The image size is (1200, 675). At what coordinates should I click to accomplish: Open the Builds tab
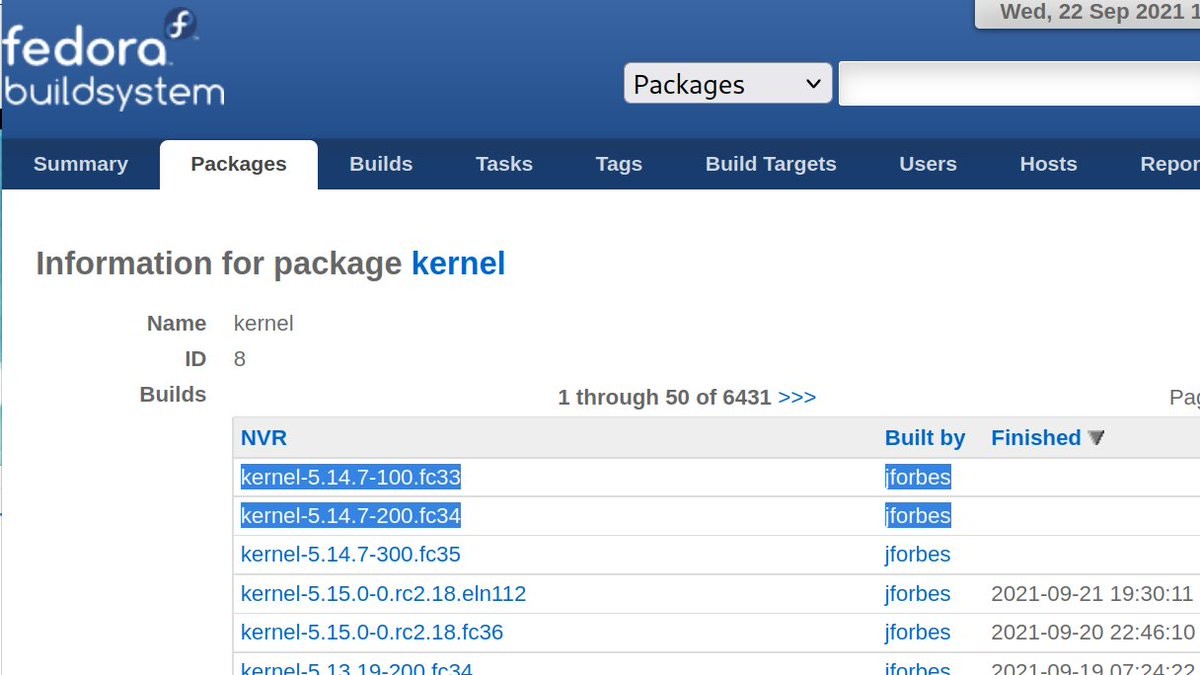tap(381, 164)
